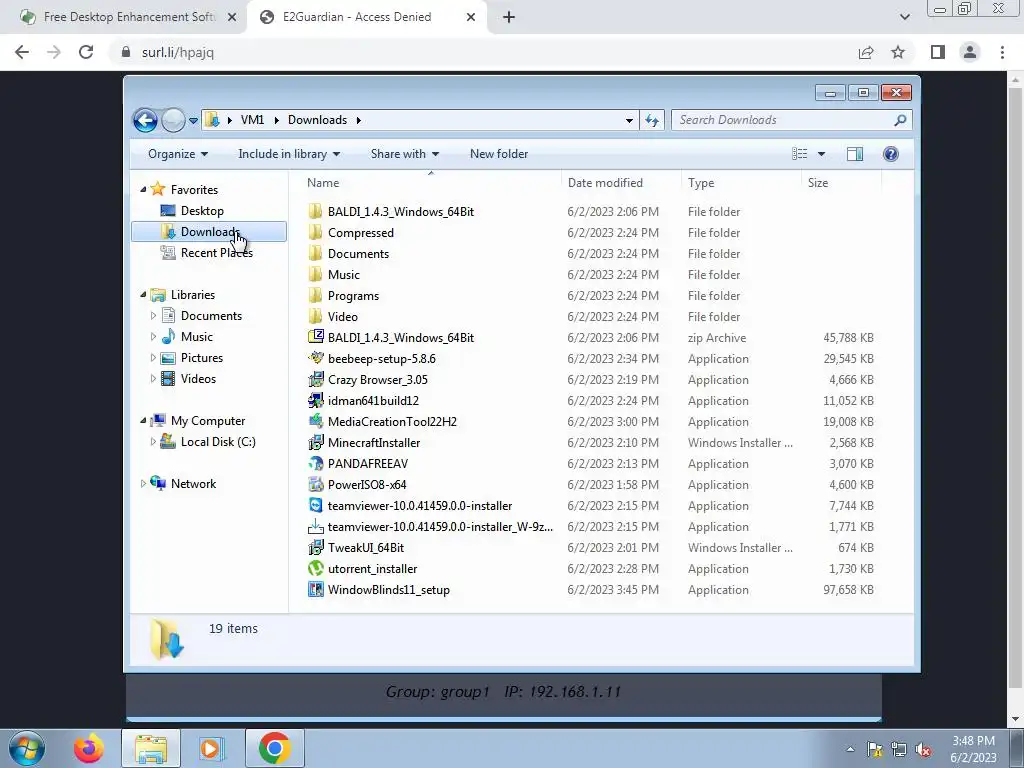Open the Include in library menu
Image resolution: width=1024 pixels, height=768 pixels.
pyautogui.click(x=289, y=154)
